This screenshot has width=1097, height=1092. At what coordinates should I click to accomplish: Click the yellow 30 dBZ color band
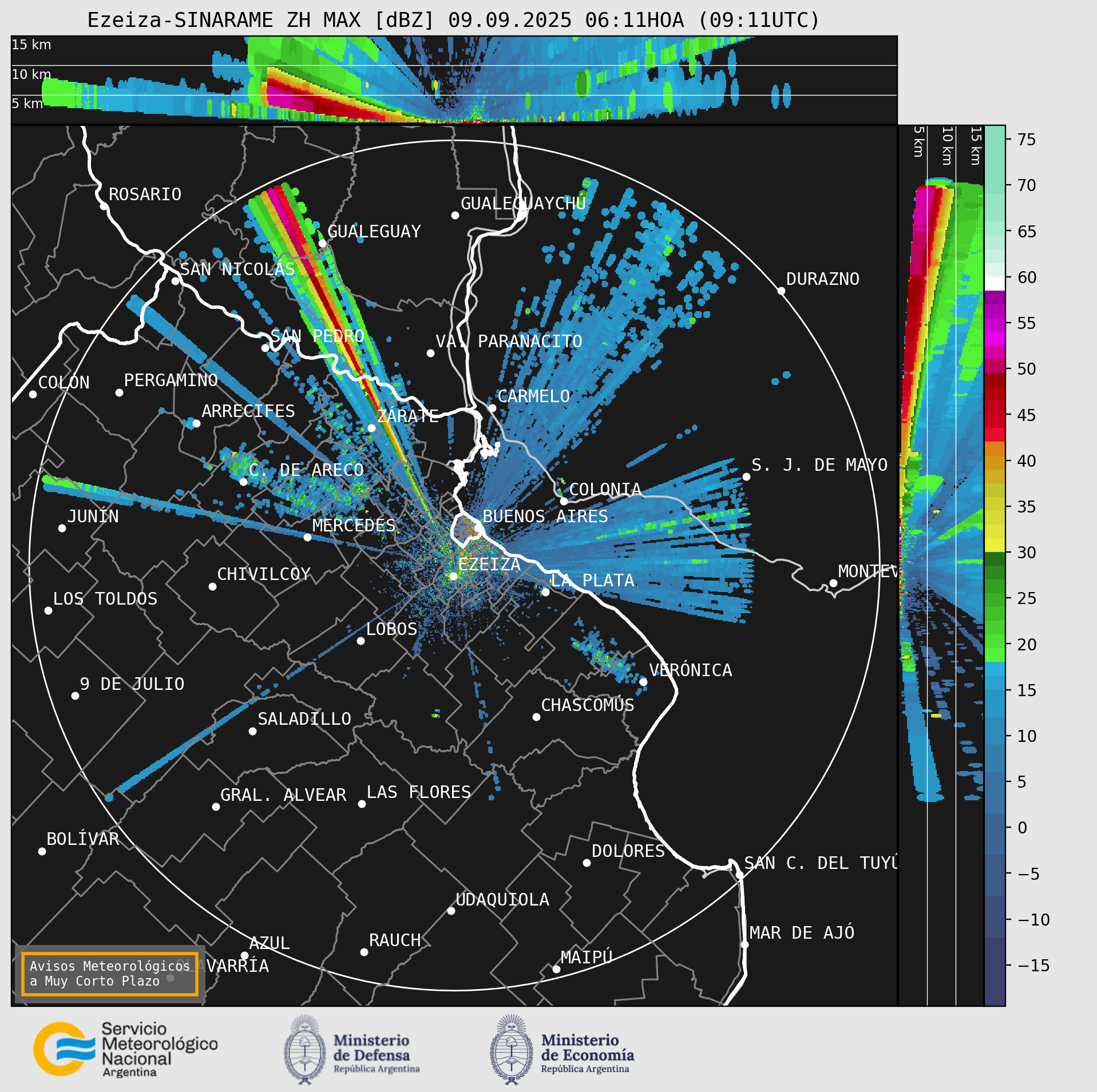coord(995,545)
